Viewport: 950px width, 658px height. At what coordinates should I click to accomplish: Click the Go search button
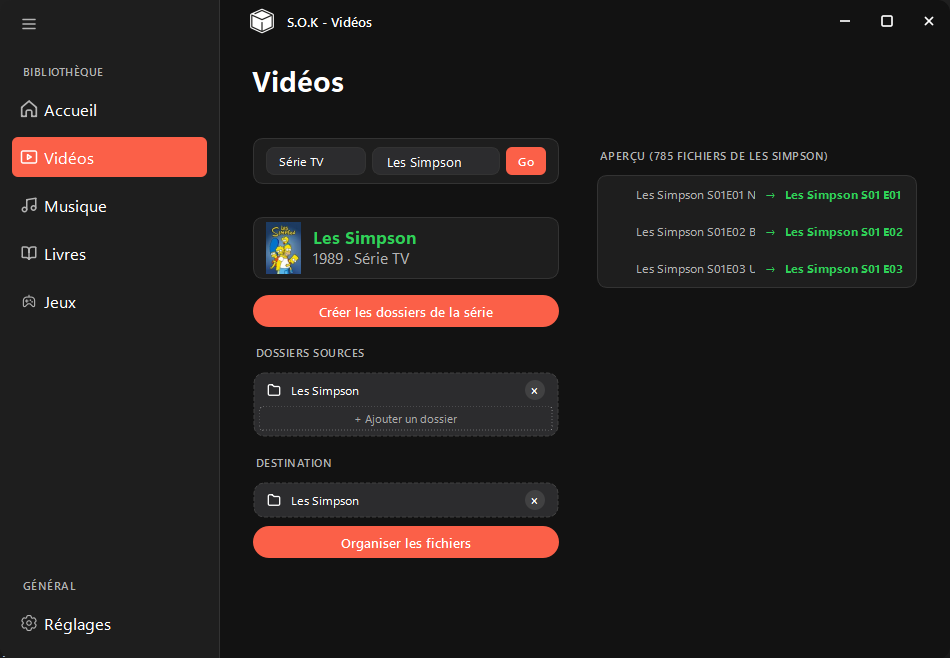526,162
